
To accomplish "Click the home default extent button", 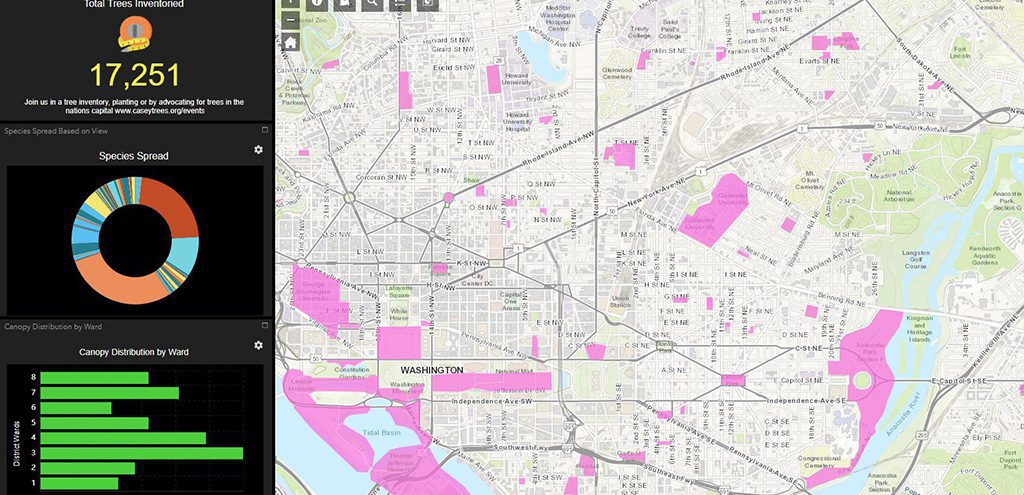I will tap(290, 42).
